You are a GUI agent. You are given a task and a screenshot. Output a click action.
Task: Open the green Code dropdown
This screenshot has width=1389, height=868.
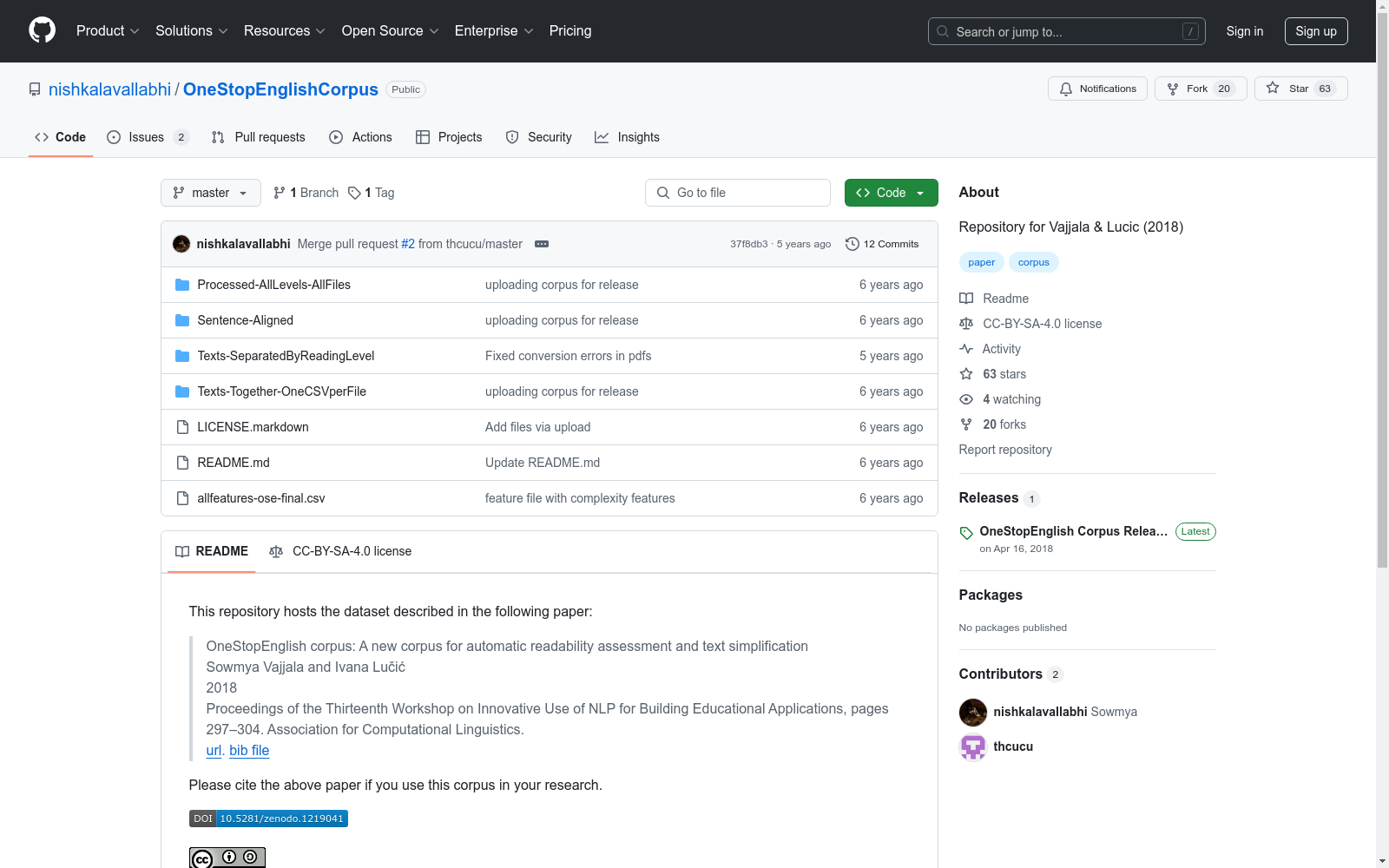click(x=892, y=193)
